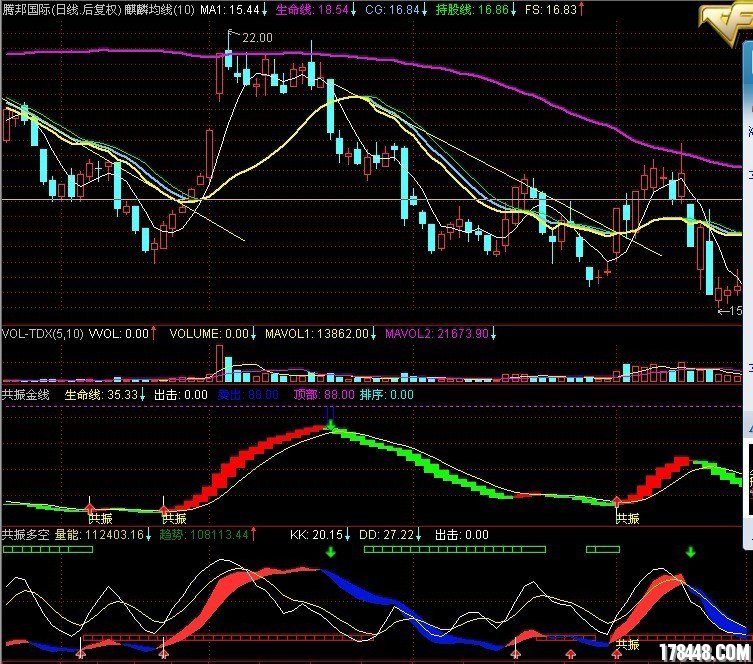
Task: Open the 共振金线 indicator label
Action: [26, 395]
